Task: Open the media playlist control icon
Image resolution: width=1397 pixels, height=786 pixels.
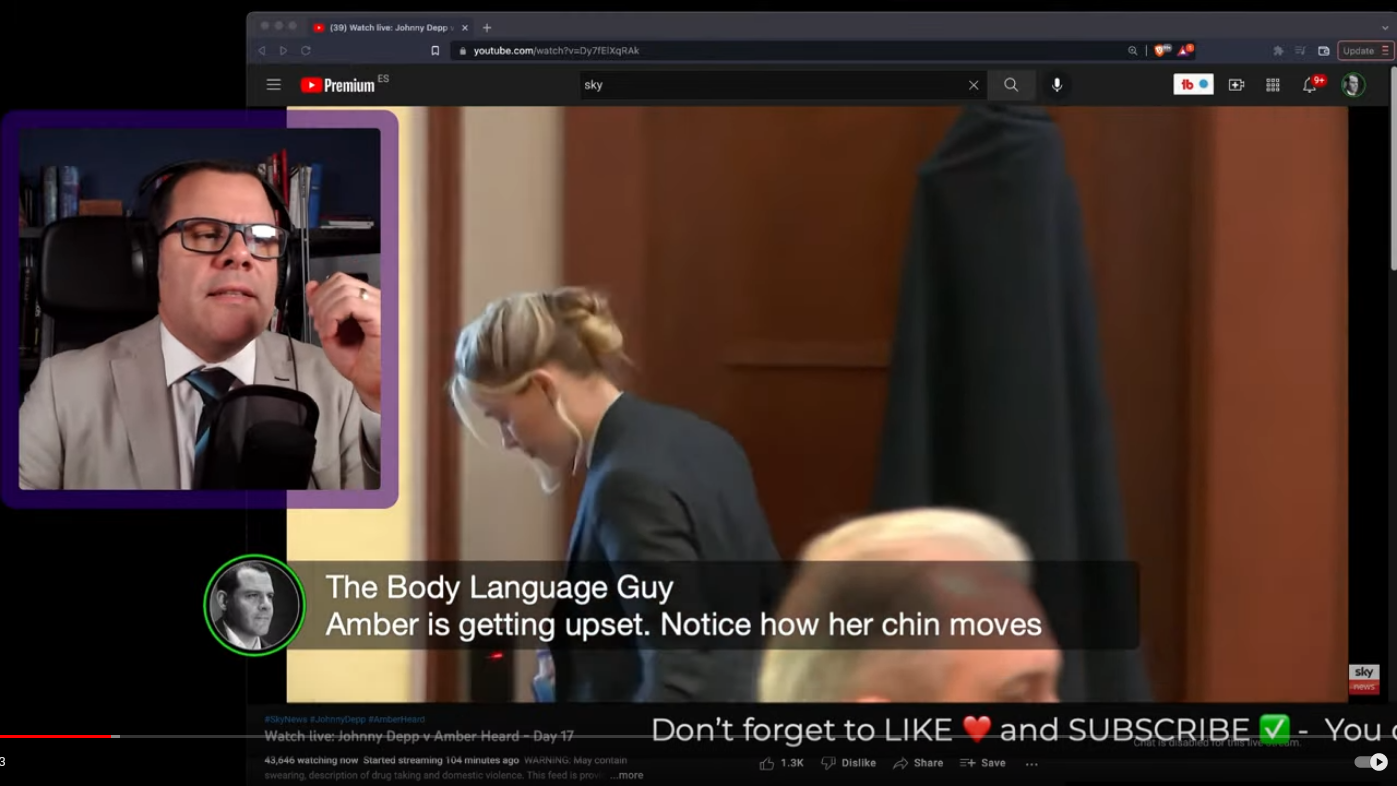Action: tap(1300, 51)
